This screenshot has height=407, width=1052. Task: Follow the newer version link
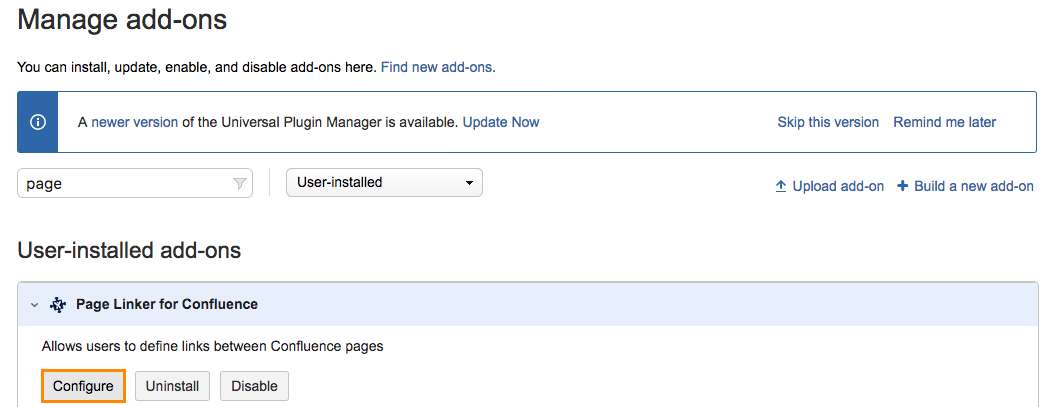[x=135, y=122]
